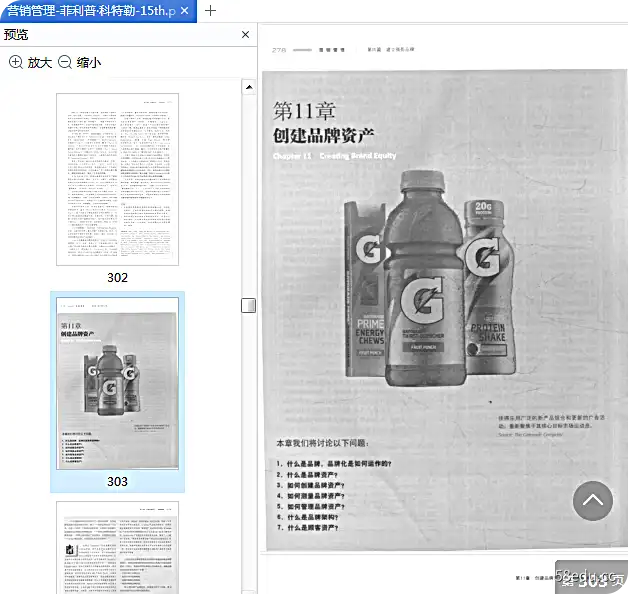Open page 302 thumbnail
The height and width of the screenshot is (594, 628).
click(117, 179)
